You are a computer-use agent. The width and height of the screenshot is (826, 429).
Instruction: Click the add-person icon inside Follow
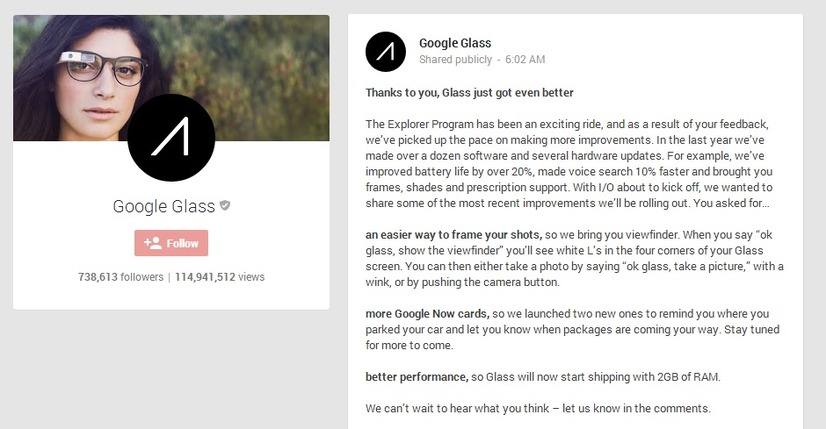point(153,243)
